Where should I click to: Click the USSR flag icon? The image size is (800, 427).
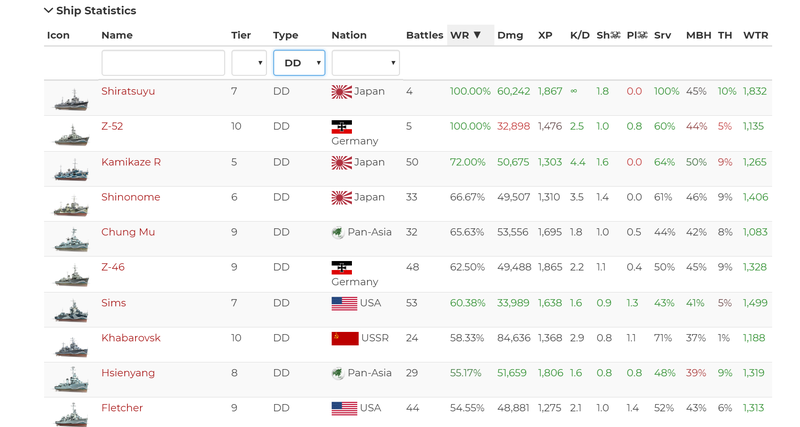tap(344, 339)
